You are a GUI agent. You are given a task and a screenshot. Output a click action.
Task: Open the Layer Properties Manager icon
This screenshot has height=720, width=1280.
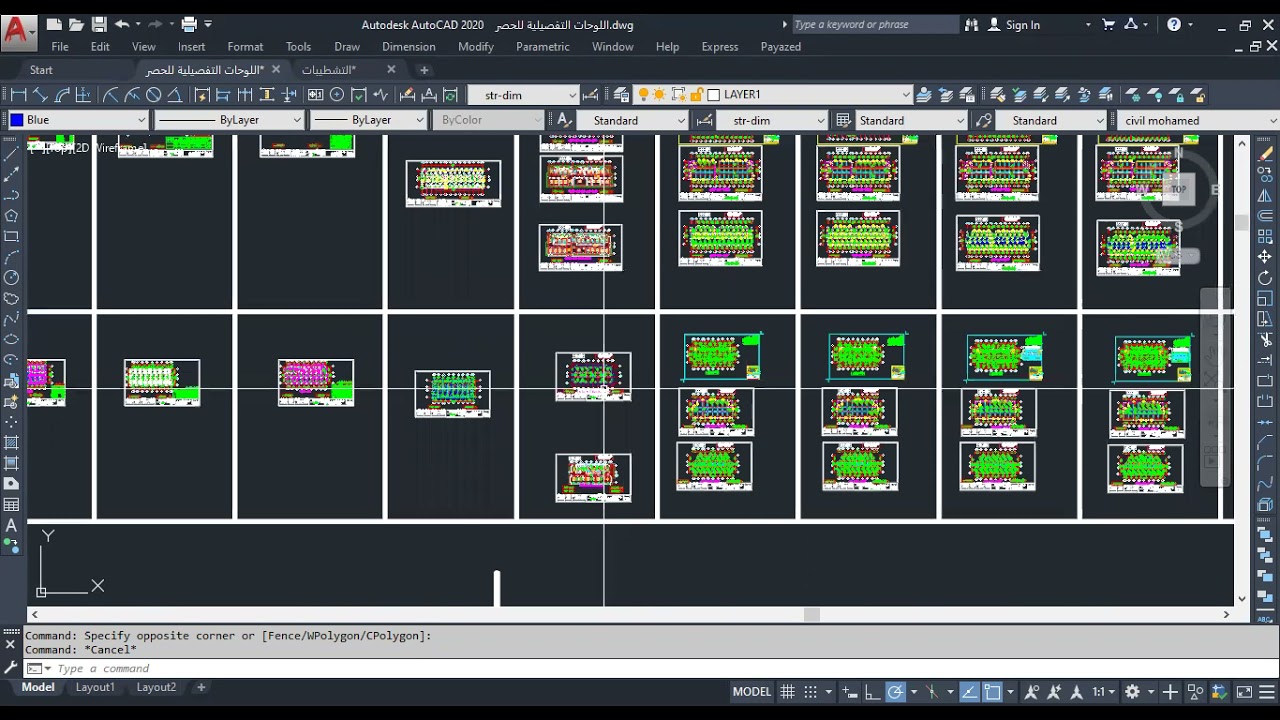(x=621, y=95)
